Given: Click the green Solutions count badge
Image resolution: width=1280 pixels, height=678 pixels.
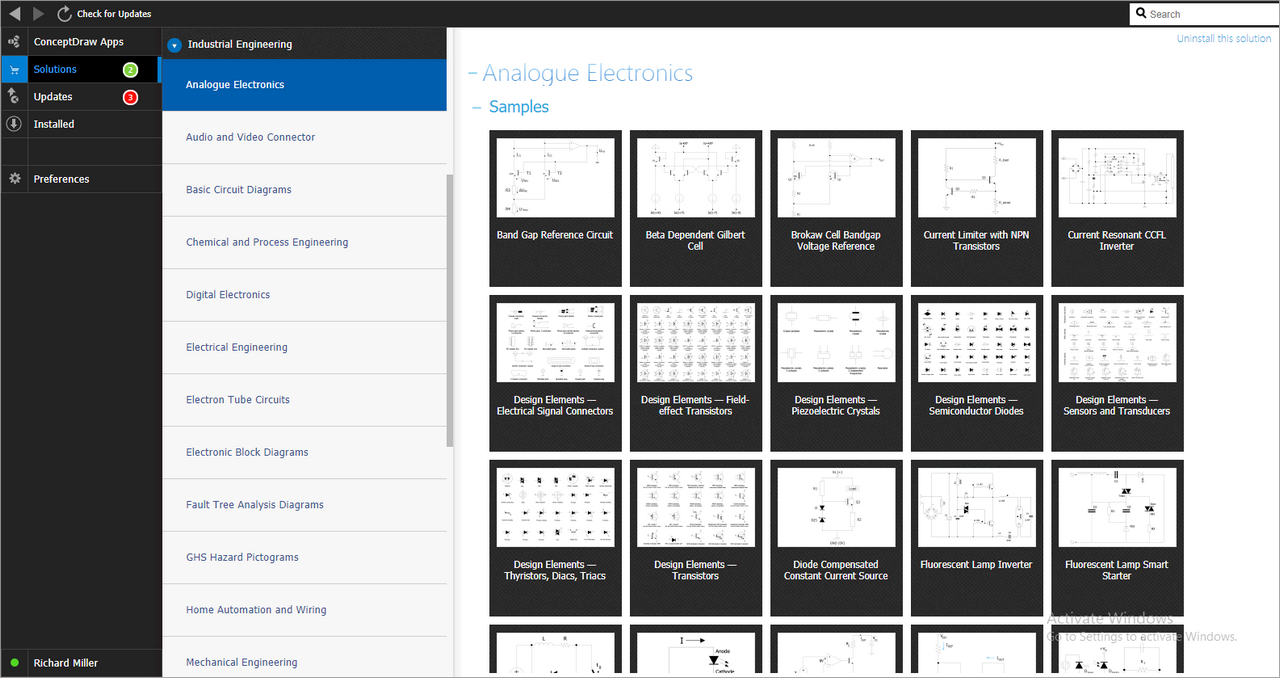Looking at the screenshot, I should [130, 70].
